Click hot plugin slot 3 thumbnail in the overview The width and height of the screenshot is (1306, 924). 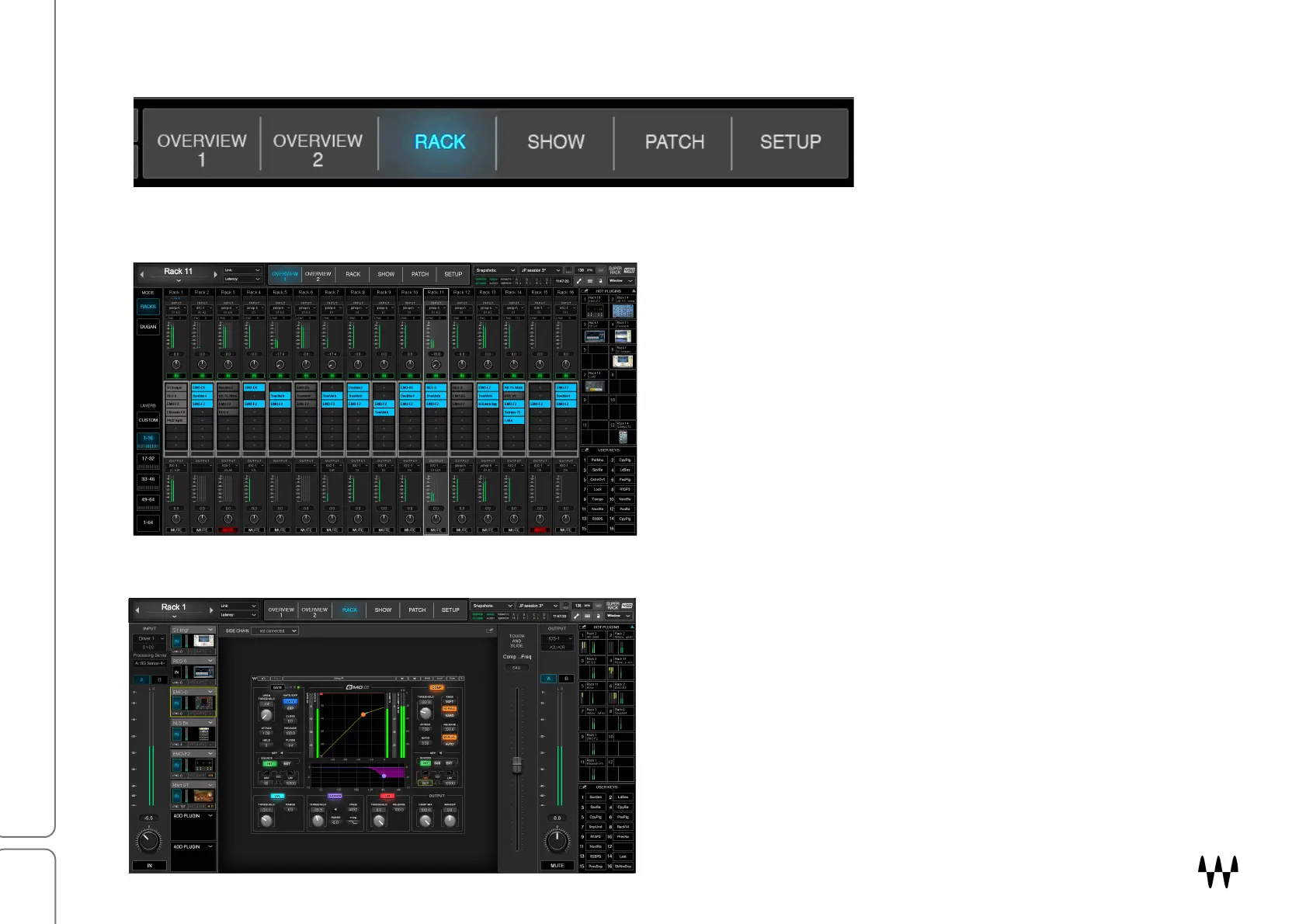pos(595,336)
